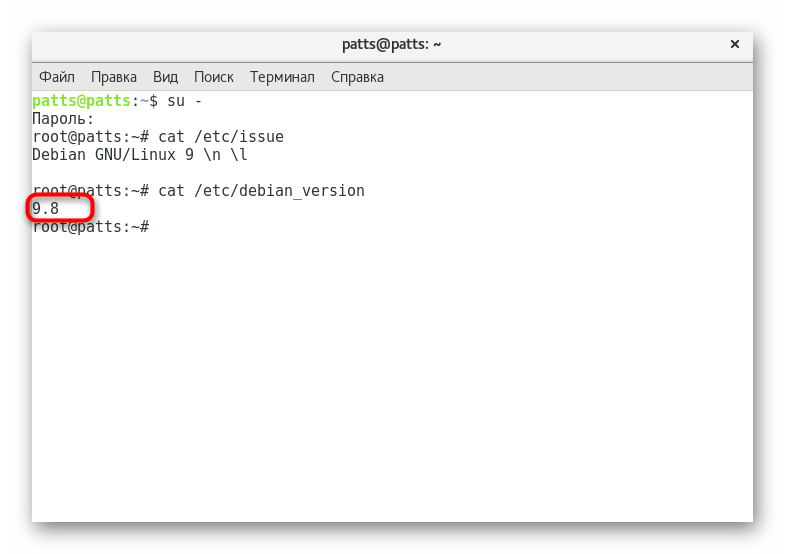Click the highlighted 9.8 version output
The image size is (785, 554).
46,209
